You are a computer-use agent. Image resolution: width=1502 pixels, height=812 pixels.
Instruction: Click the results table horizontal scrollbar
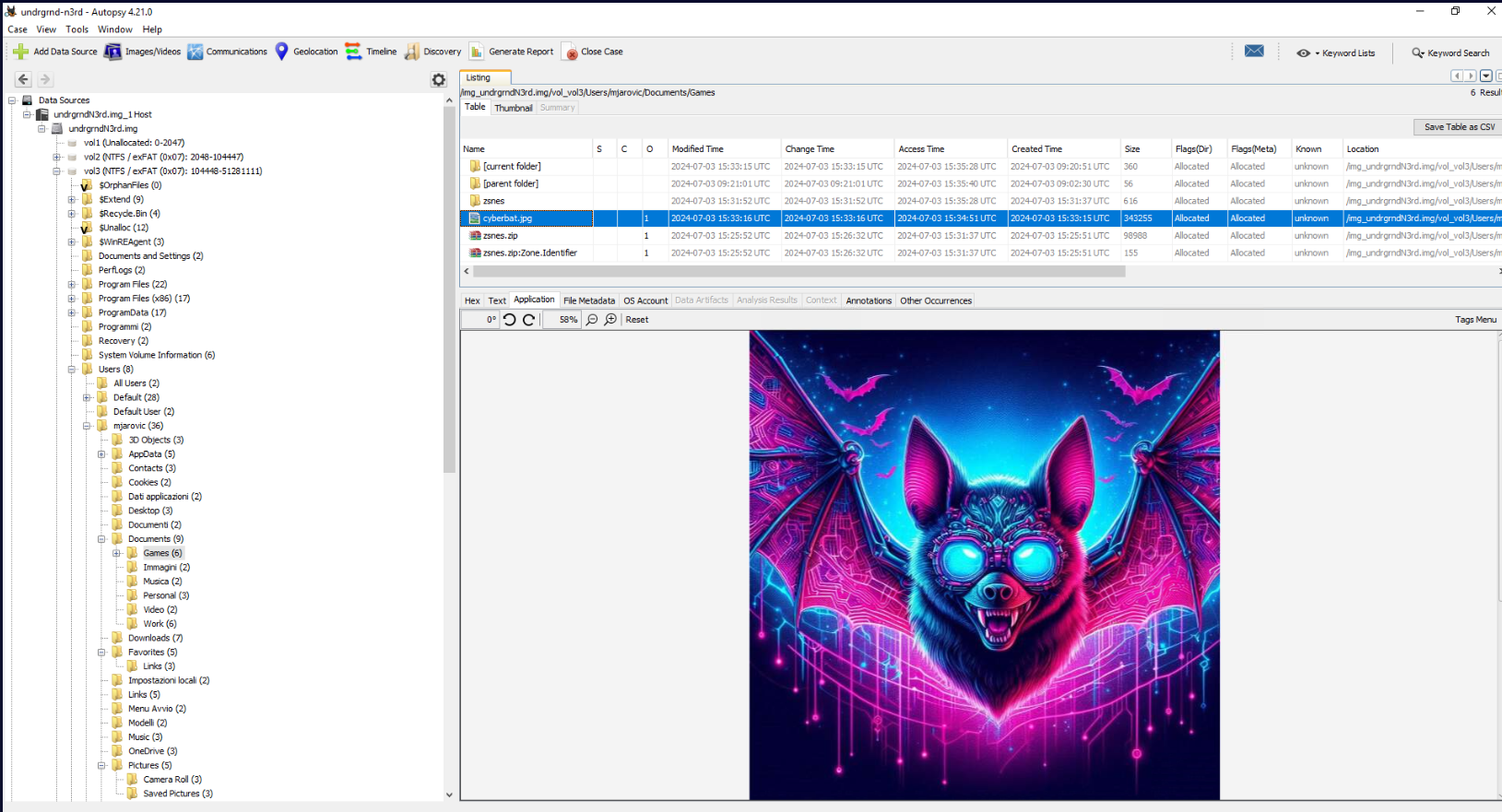(798, 272)
